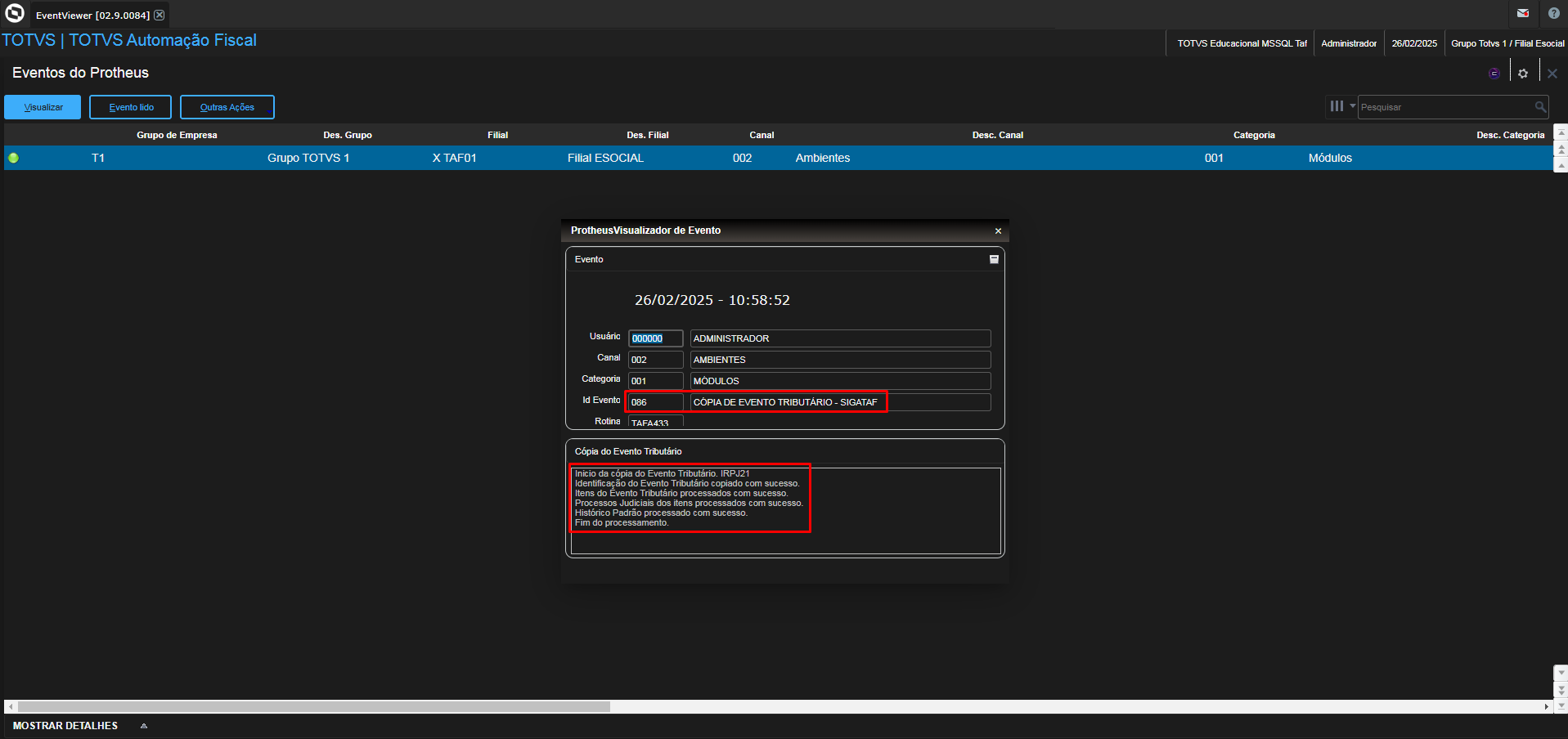This screenshot has height=739, width=1568.
Task: Click the TOTVS logo icon
Action: tap(15, 13)
